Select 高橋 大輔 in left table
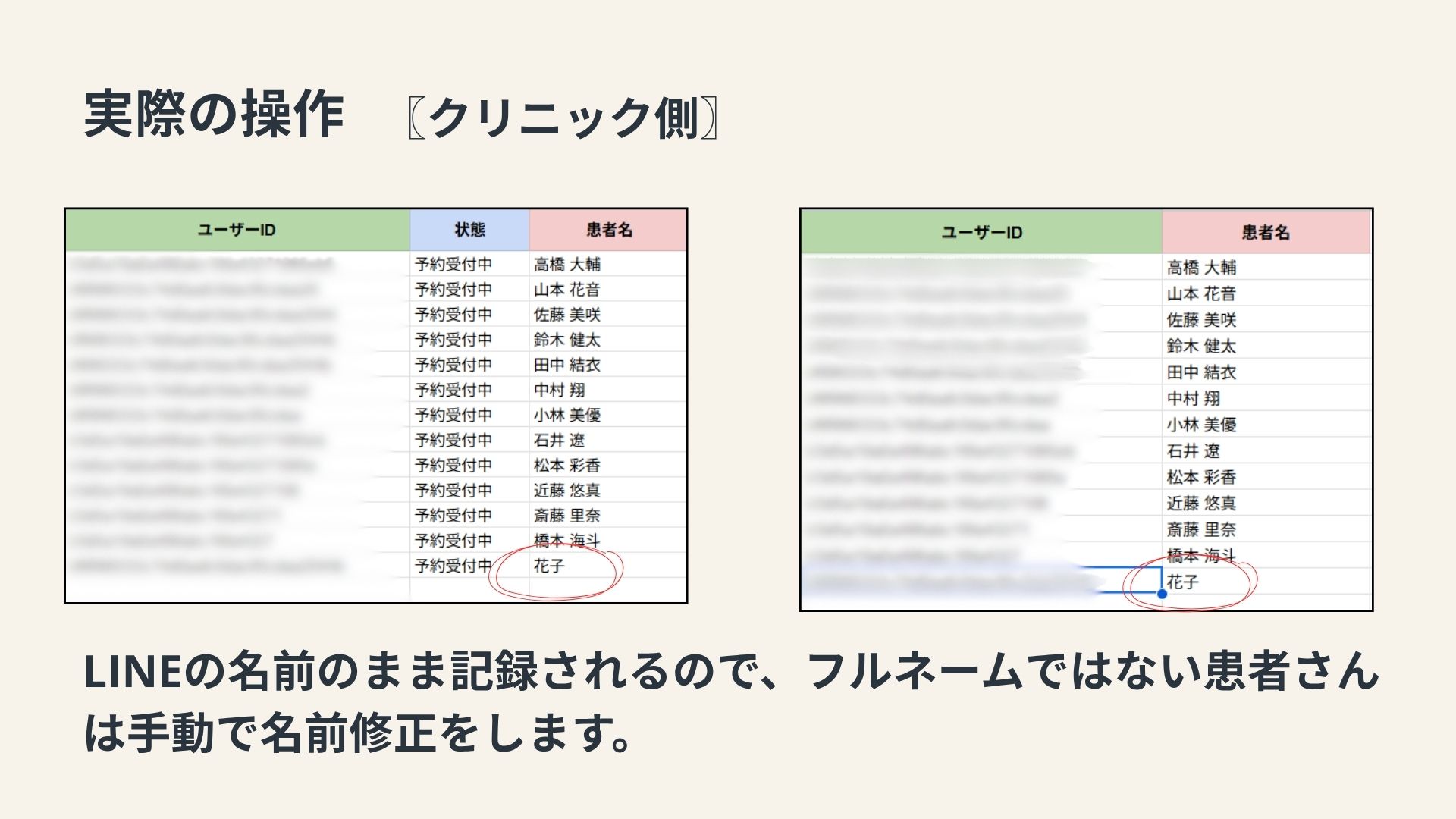1456x819 pixels. click(x=567, y=265)
